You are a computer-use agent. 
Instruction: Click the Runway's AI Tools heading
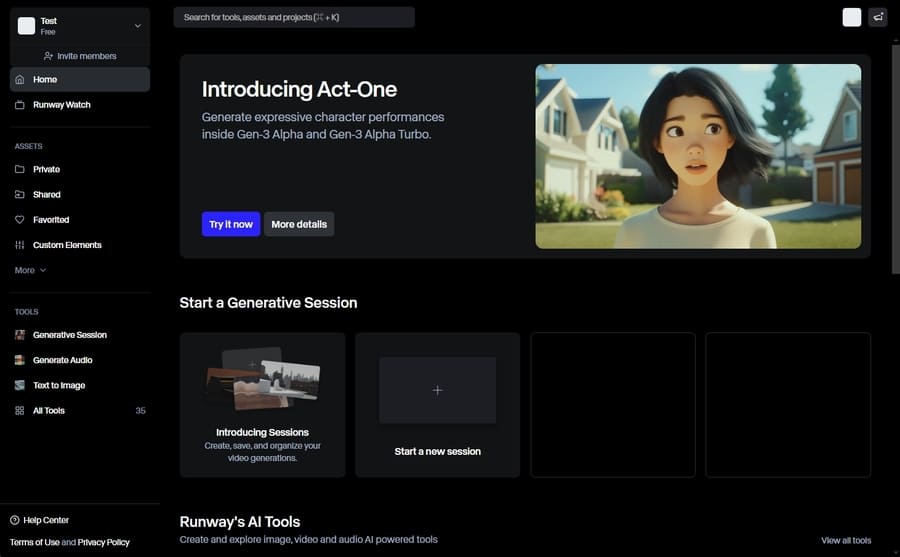point(240,521)
